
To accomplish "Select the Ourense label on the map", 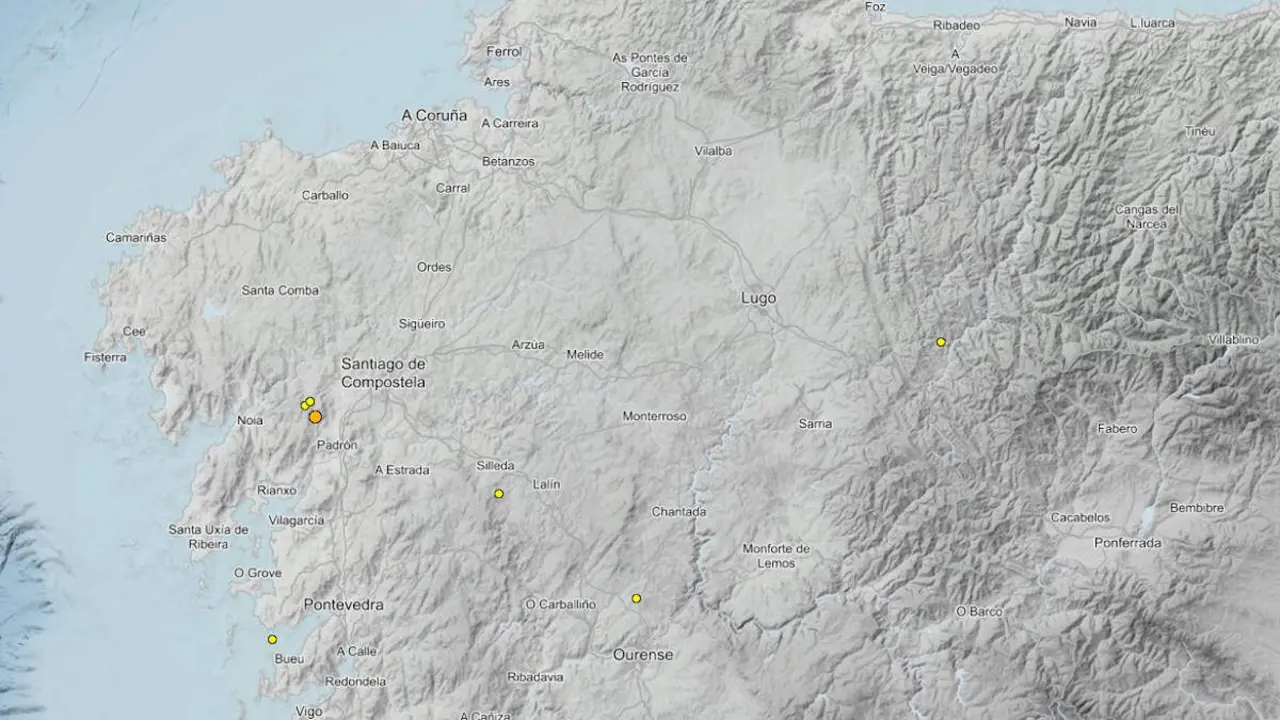I will (645, 654).
